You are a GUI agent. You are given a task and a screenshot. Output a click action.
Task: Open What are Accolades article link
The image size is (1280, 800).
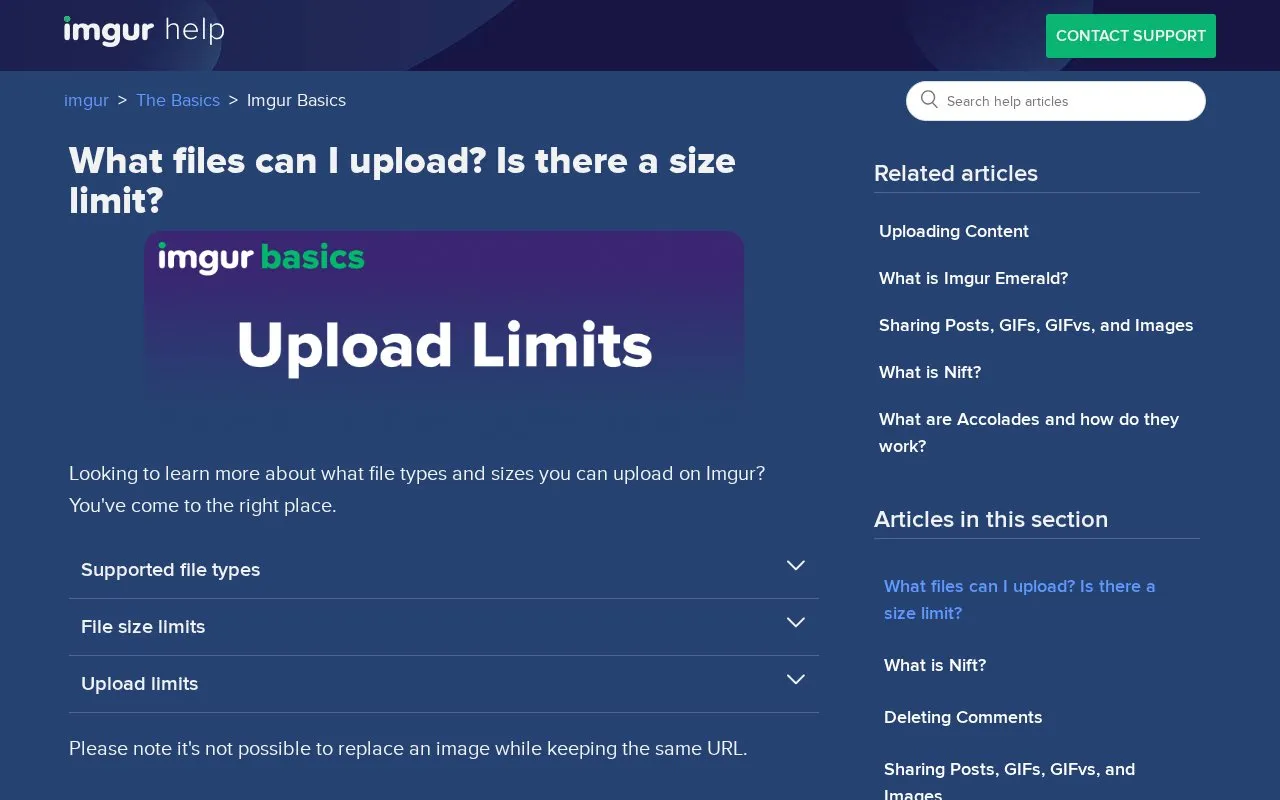(x=1029, y=433)
